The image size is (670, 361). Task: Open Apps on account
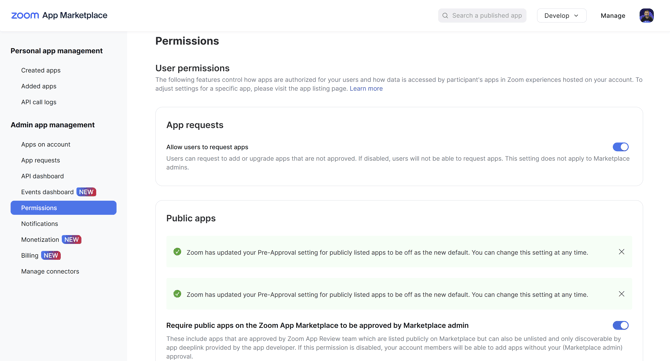(x=46, y=144)
